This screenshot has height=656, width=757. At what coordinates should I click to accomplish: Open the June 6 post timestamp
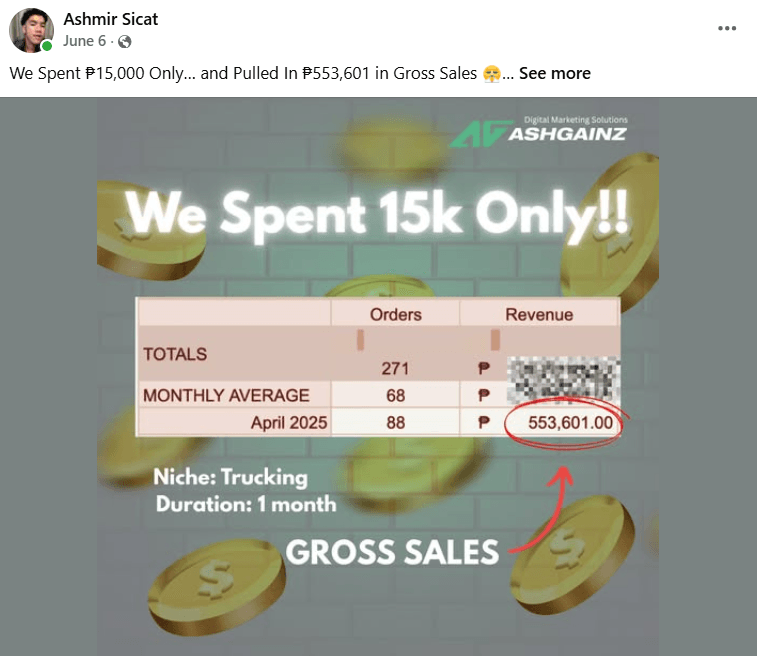pyautogui.click(x=84, y=41)
